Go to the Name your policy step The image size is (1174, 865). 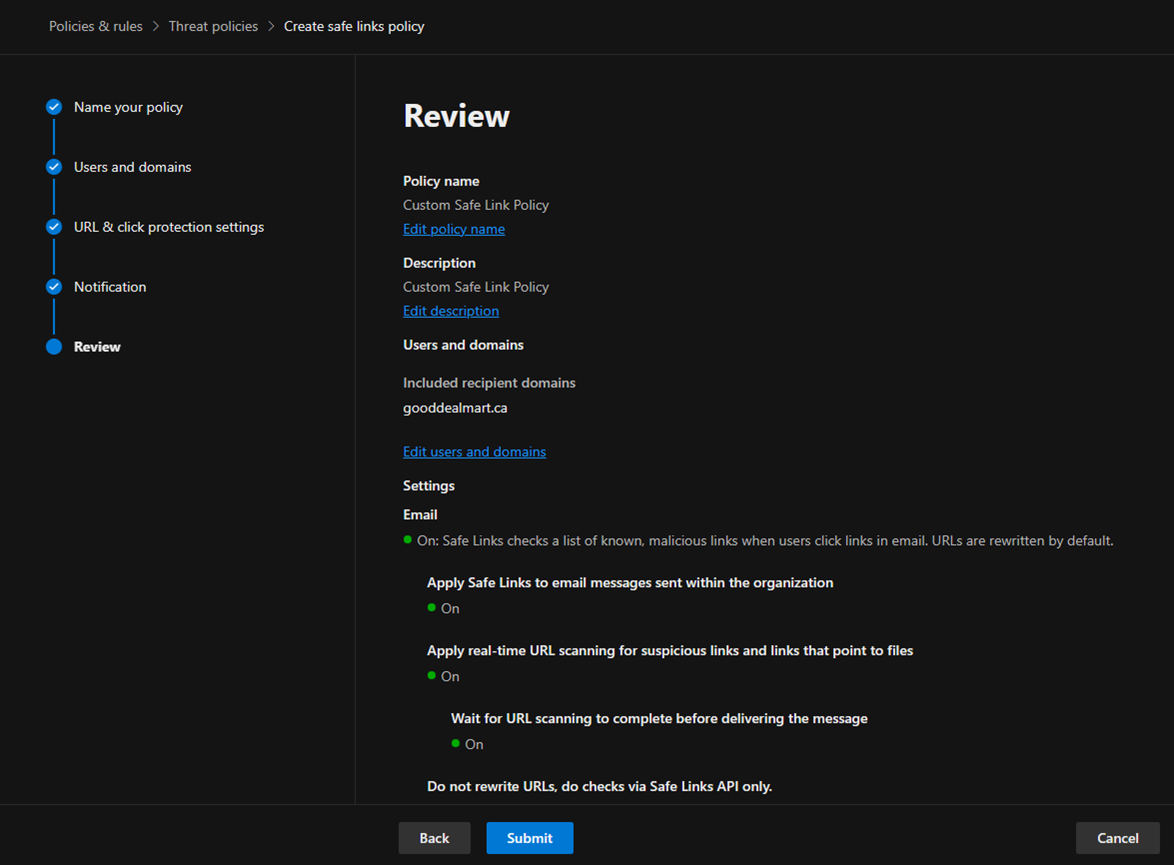[x=128, y=107]
